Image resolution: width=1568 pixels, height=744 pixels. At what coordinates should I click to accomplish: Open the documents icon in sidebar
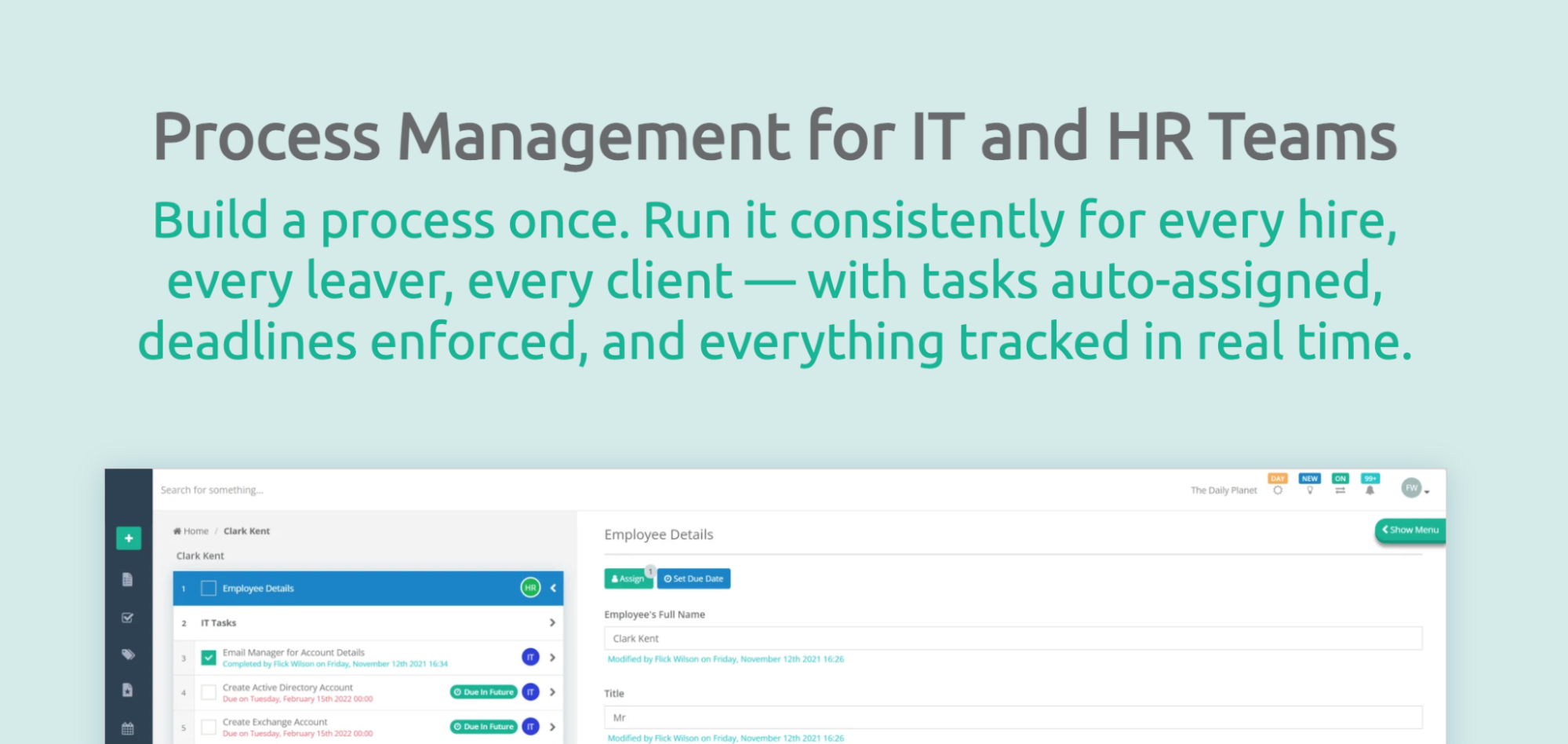click(x=128, y=580)
